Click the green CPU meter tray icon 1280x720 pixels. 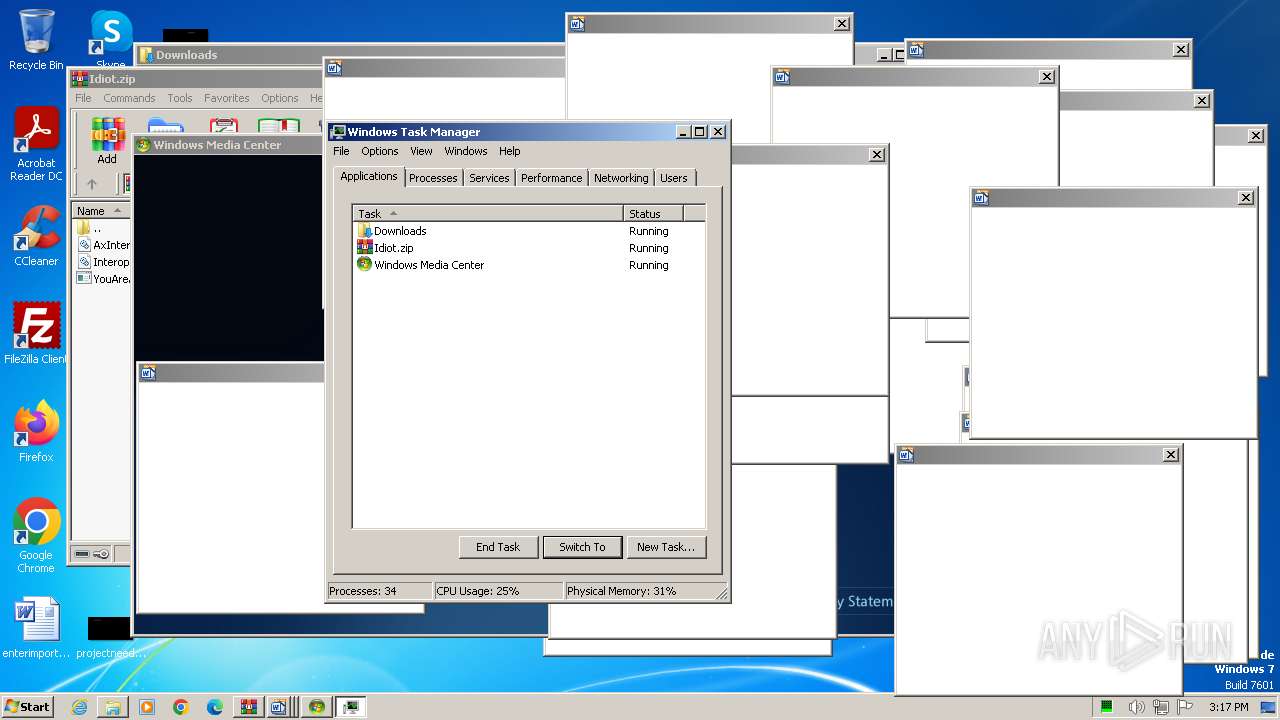coord(1107,707)
